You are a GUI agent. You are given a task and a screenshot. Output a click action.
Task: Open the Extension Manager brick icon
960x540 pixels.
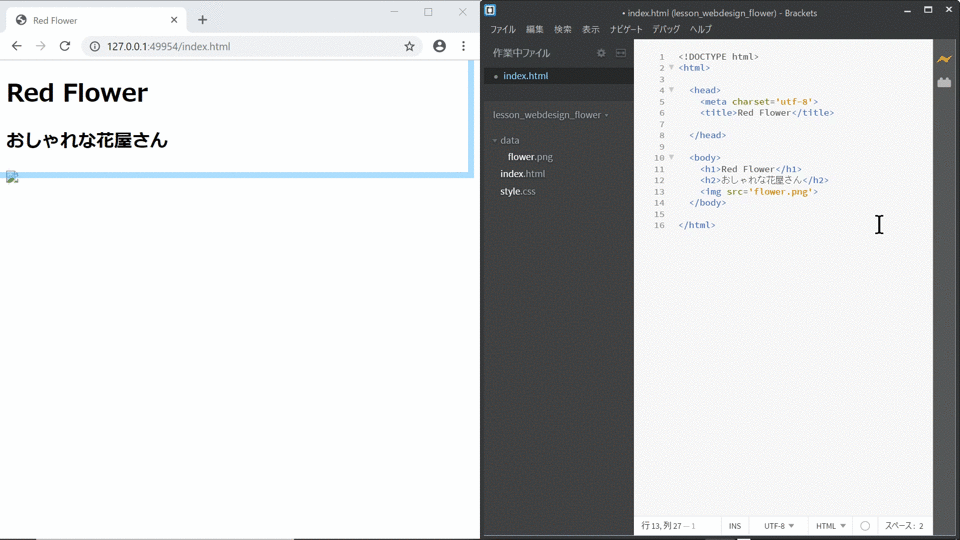point(944,82)
